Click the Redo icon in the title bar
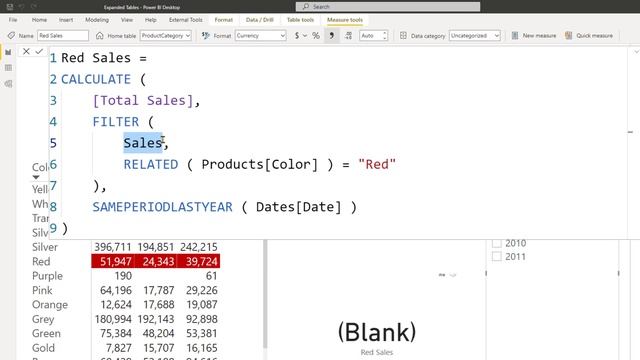The height and width of the screenshot is (360, 640). click(x=34, y=7)
